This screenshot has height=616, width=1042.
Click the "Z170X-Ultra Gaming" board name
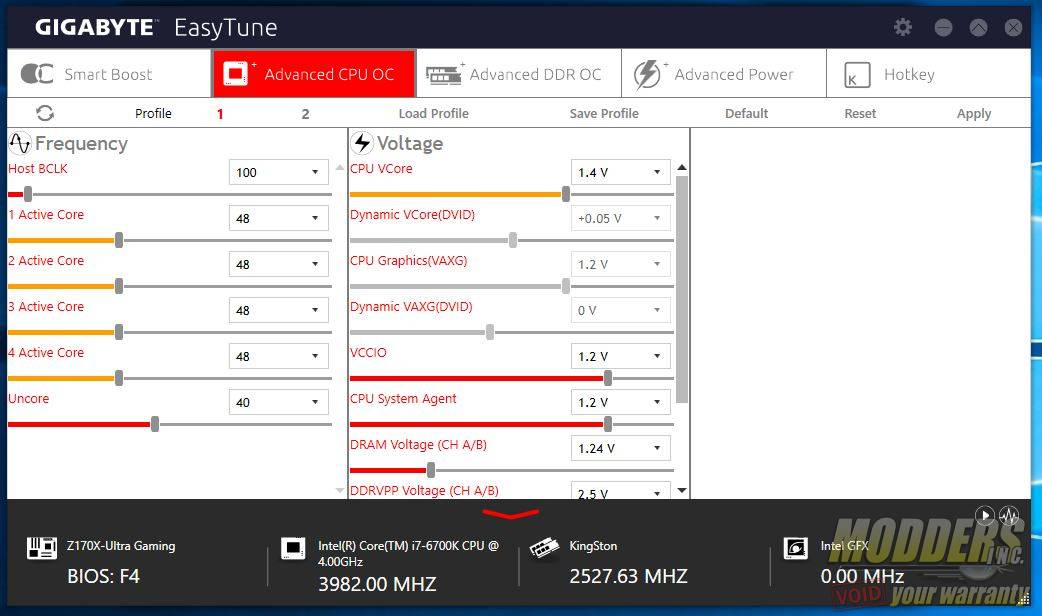click(121, 546)
